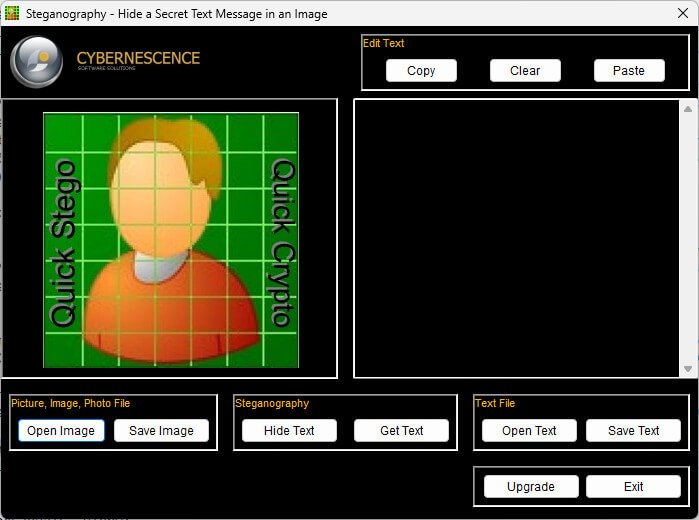Click the Cybernescence round logo icon

click(37, 62)
